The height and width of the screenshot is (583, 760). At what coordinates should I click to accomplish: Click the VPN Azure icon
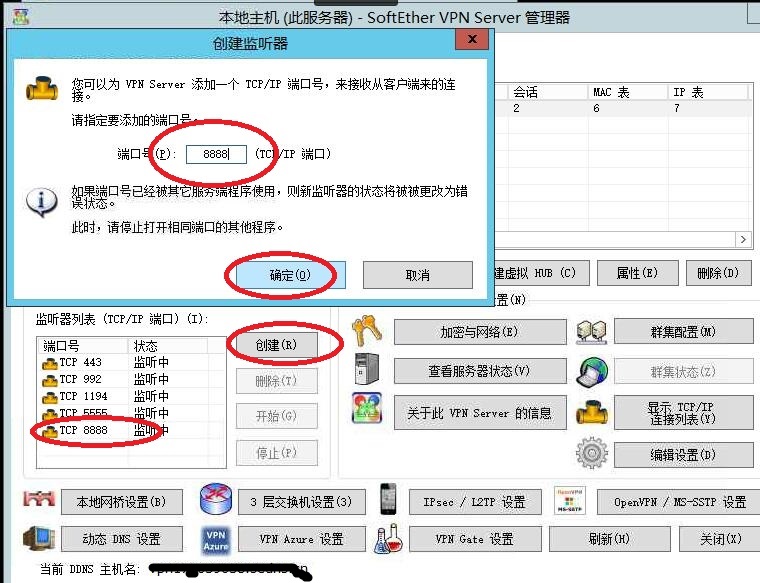click(216, 540)
